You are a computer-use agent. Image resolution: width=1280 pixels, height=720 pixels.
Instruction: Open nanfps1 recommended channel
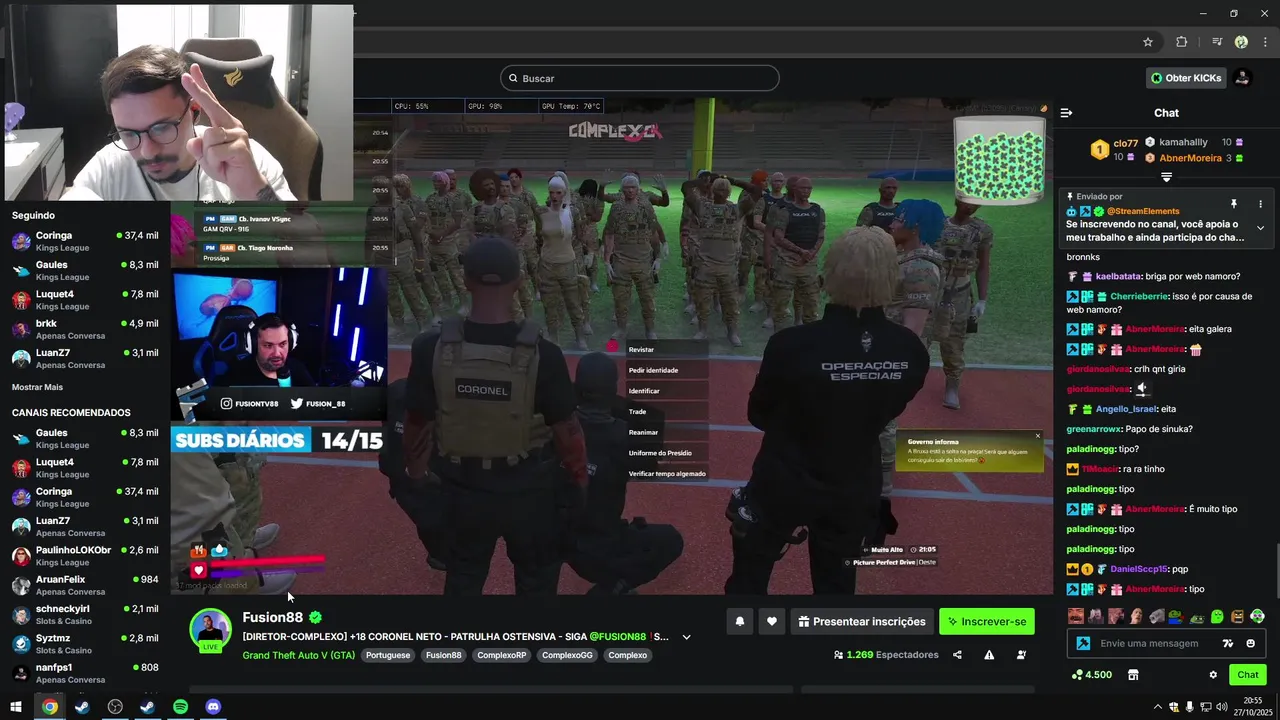85,673
